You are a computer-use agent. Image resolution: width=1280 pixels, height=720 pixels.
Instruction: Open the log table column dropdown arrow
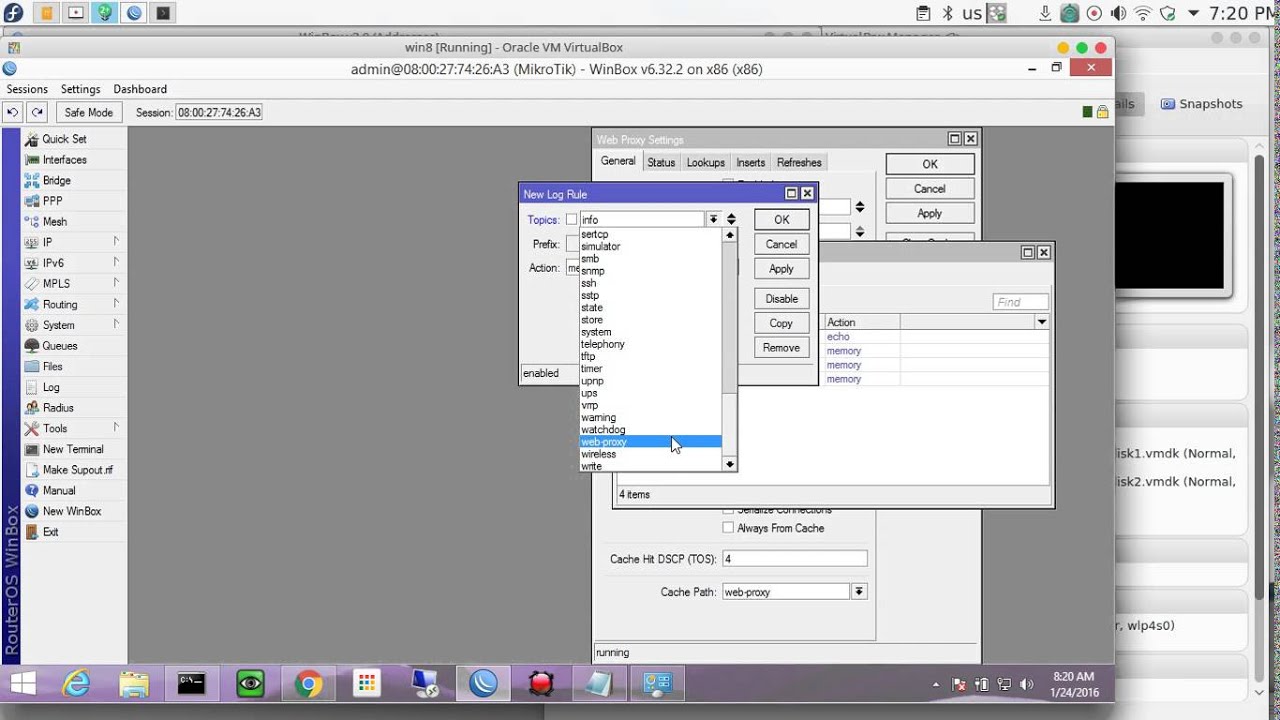(x=1042, y=322)
